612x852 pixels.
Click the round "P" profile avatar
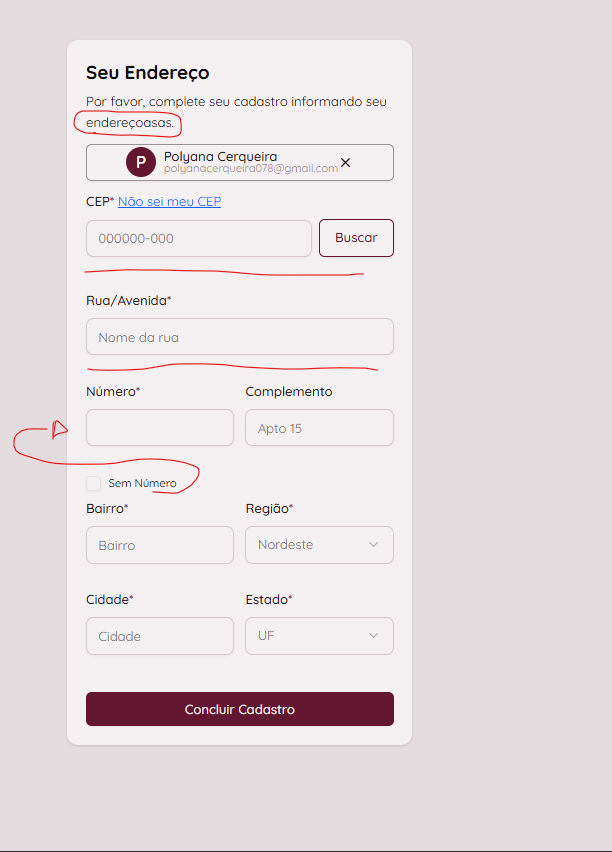tap(141, 162)
